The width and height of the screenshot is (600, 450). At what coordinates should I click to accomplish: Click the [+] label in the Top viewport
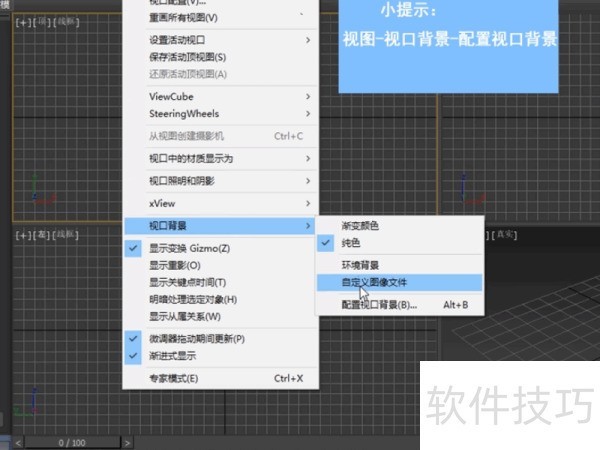21,20
